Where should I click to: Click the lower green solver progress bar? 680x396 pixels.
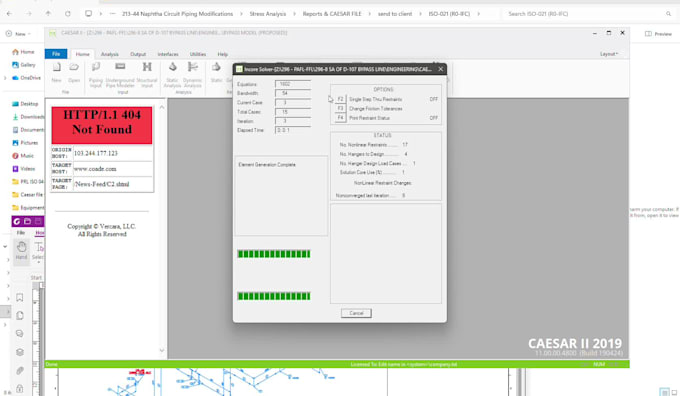tap(274, 296)
